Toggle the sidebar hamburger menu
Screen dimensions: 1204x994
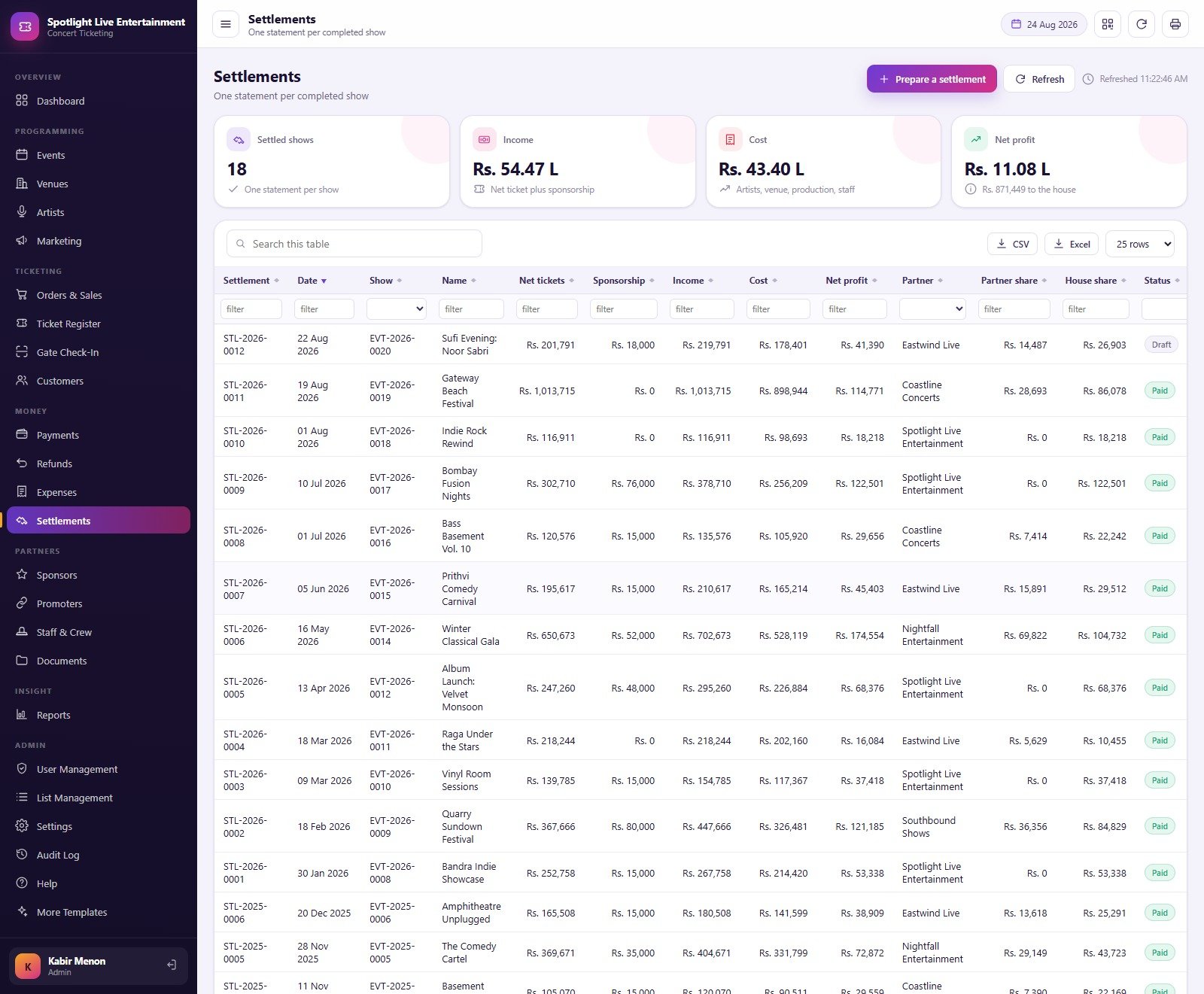pyautogui.click(x=225, y=24)
